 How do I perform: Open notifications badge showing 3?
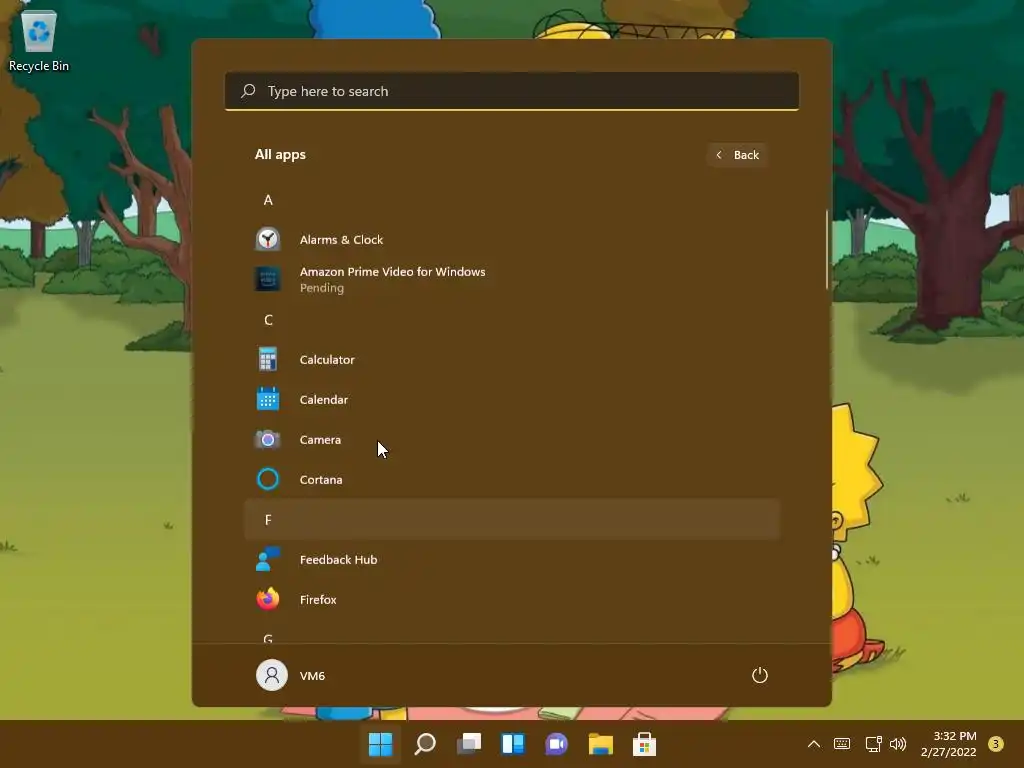(996, 744)
